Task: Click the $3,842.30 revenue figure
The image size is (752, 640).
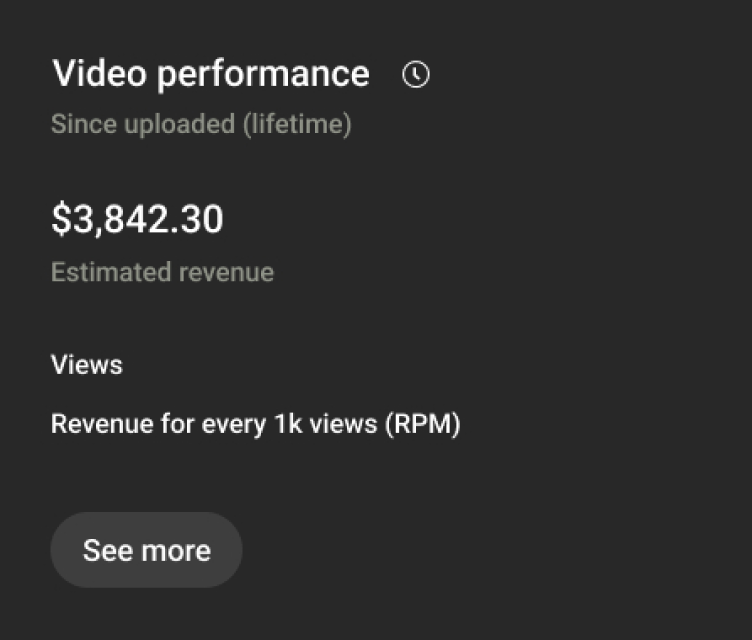Action: 137,219
